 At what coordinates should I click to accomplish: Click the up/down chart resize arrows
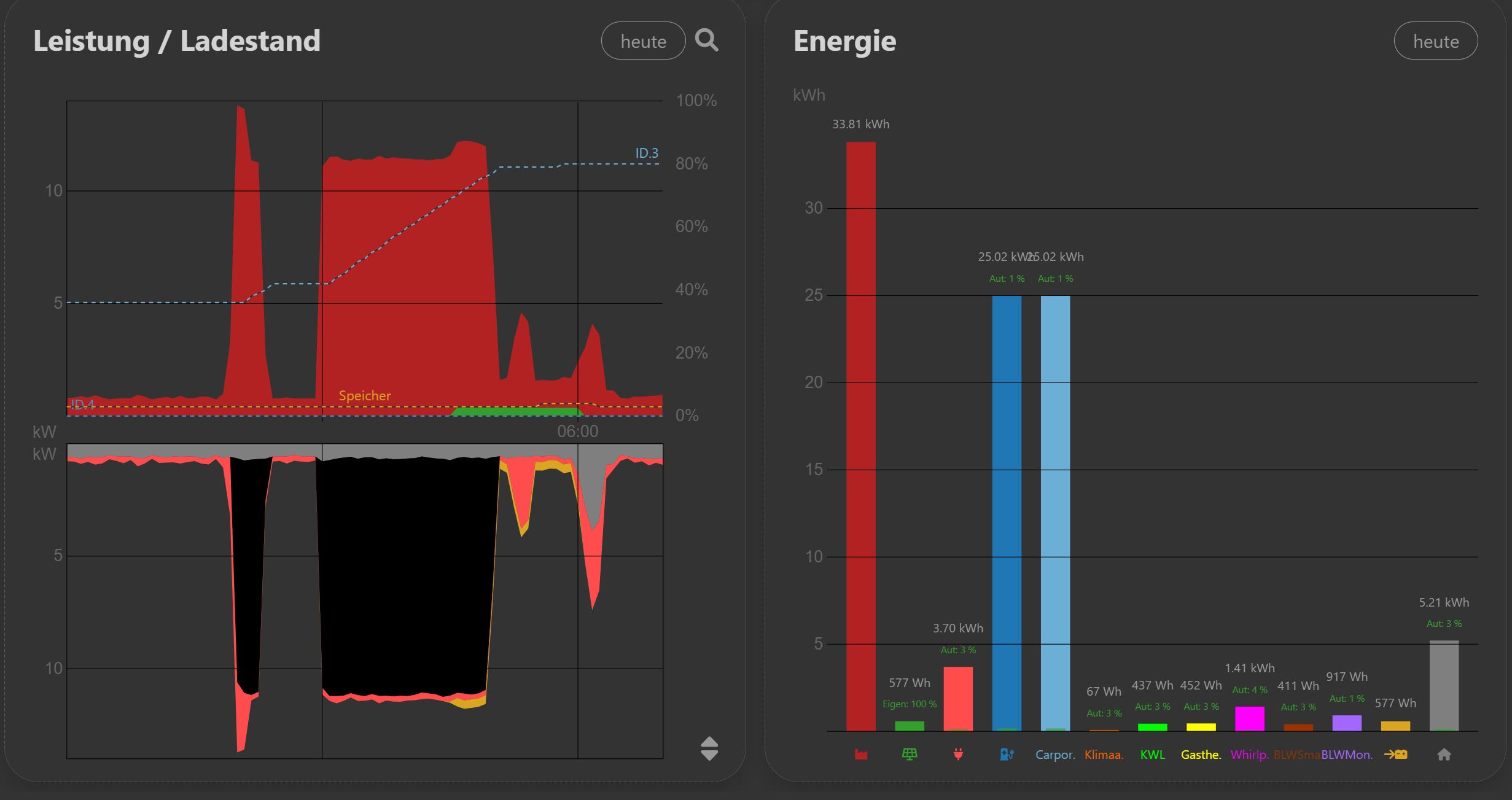(709, 748)
